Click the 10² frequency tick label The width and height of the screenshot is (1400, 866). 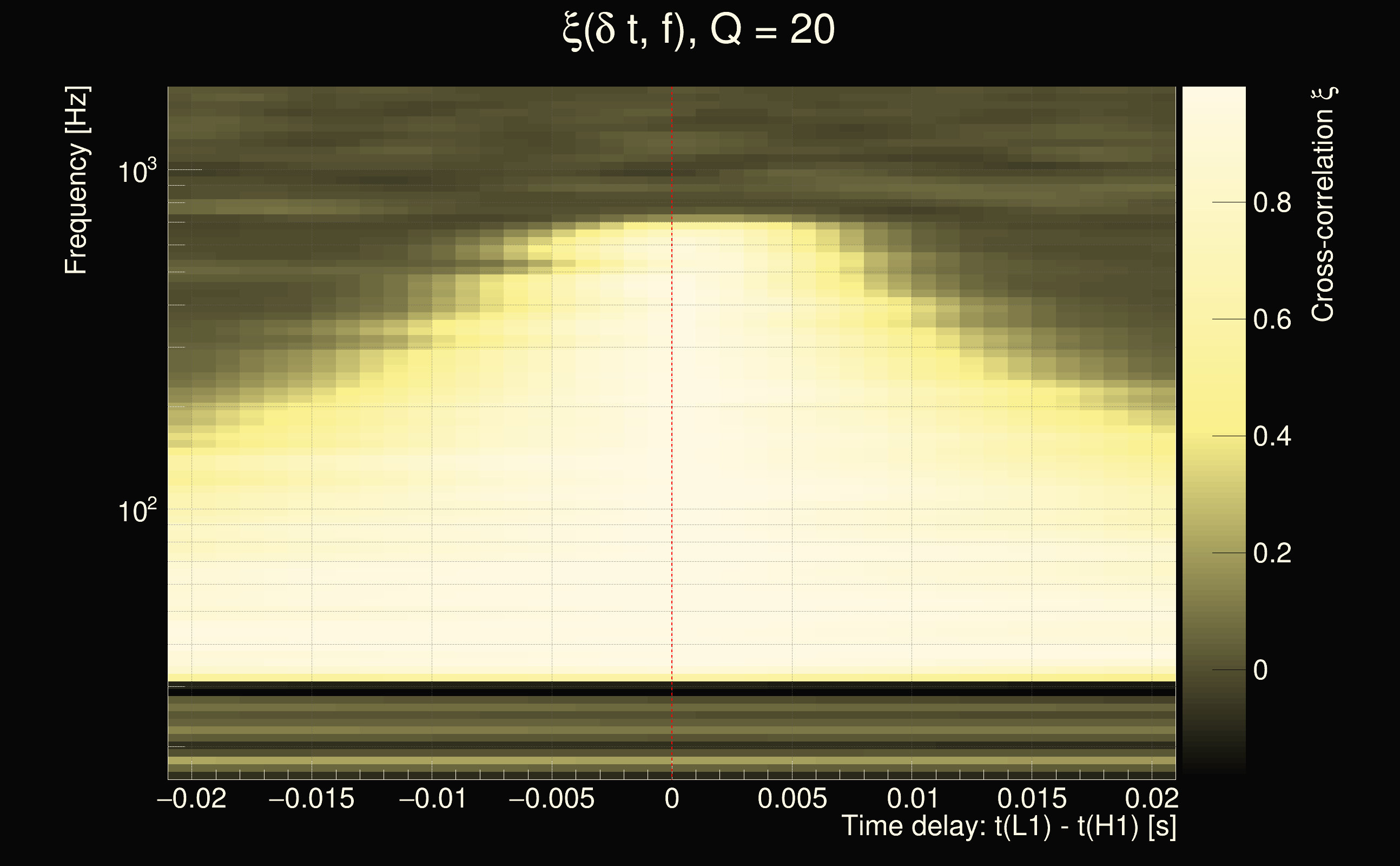[x=137, y=510]
